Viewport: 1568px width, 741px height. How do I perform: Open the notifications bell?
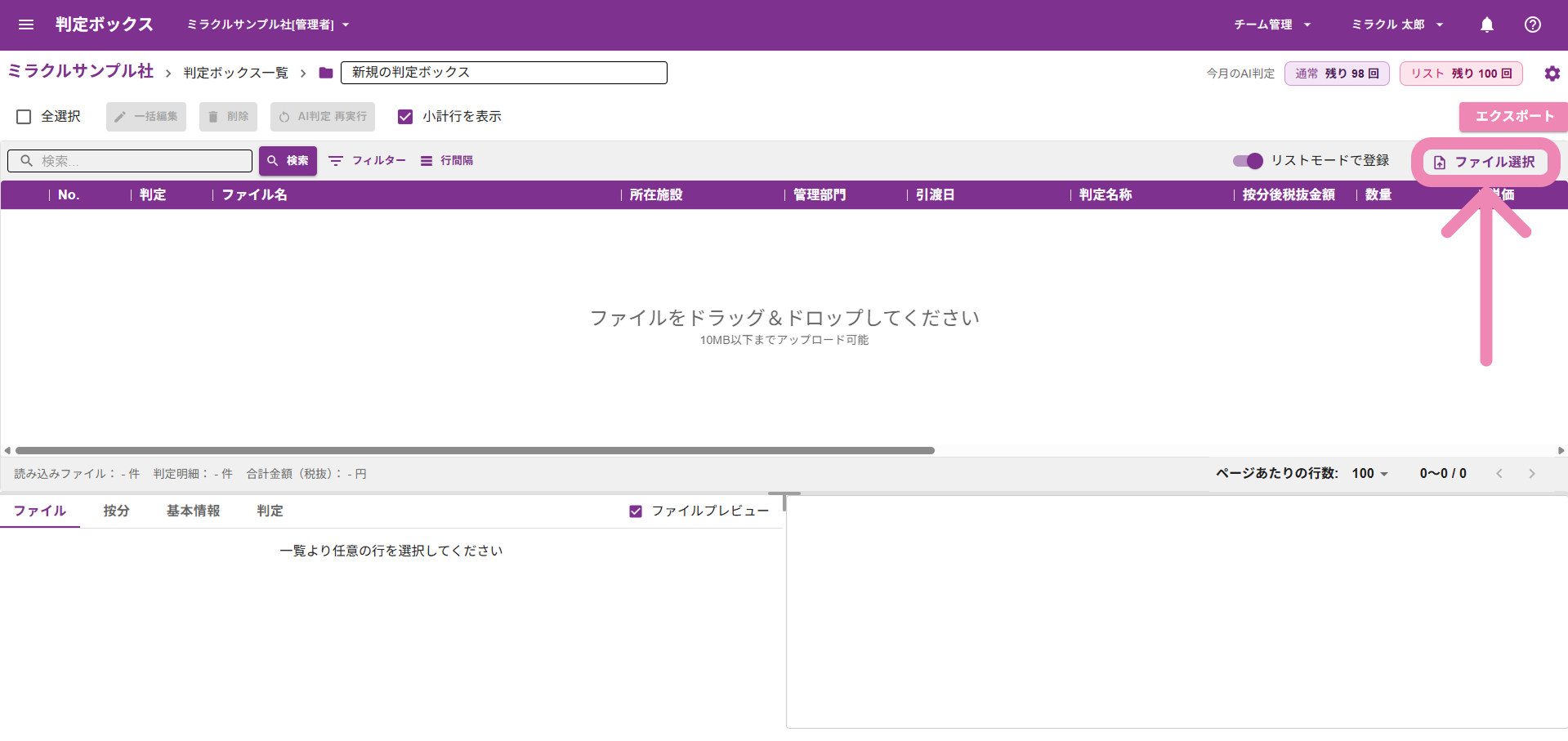1487,25
